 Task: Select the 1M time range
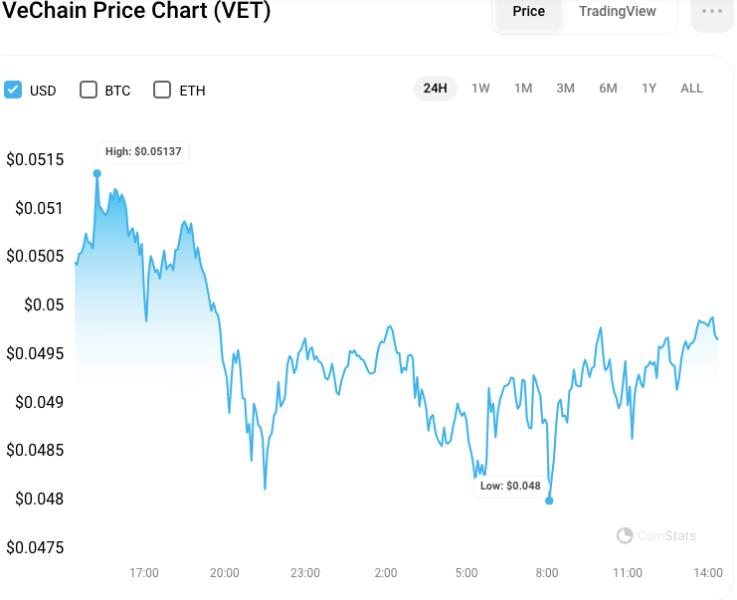click(523, 88)
